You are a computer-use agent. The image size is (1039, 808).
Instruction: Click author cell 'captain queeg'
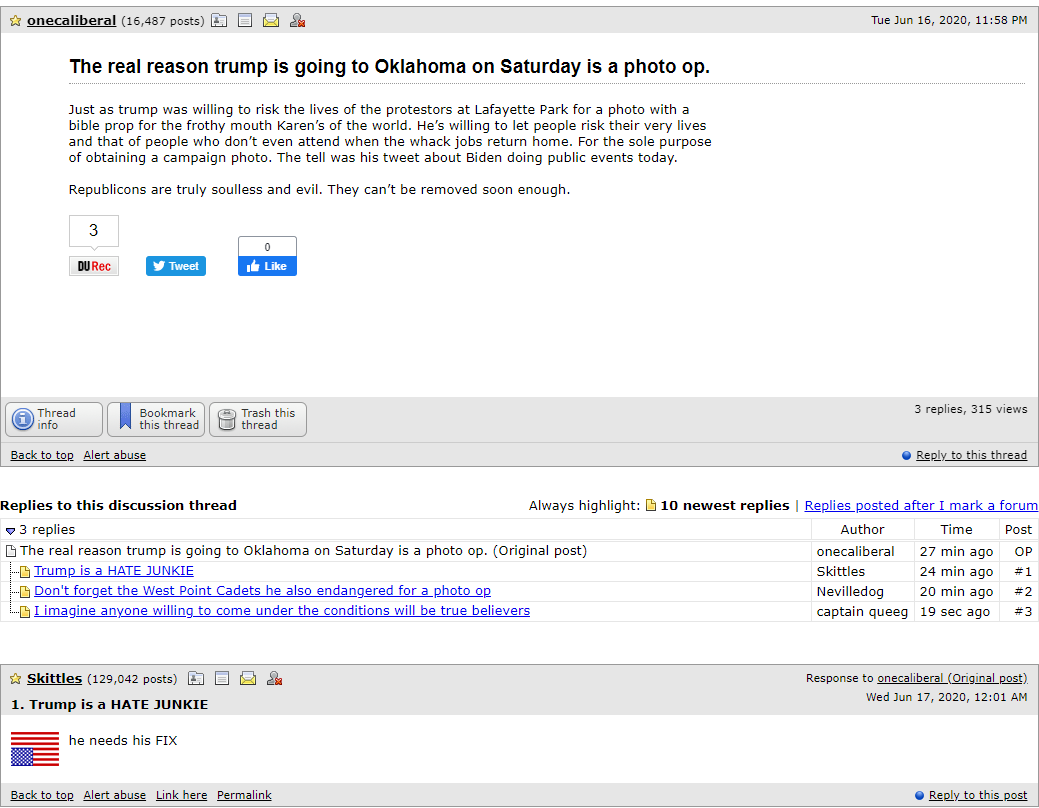[862, 611]
